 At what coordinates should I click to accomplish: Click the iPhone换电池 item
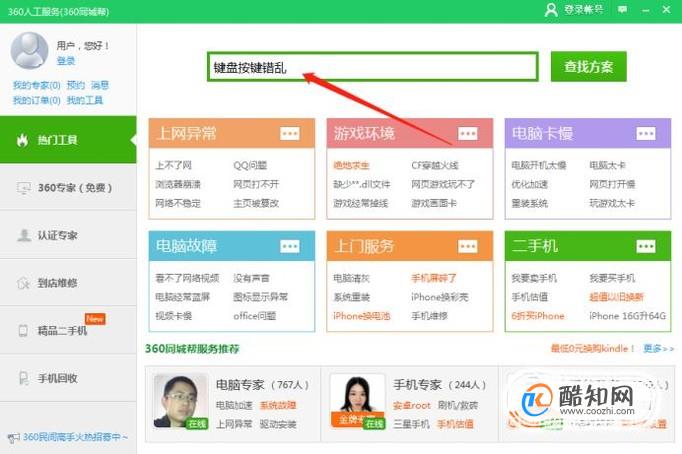pyautogui.click(x=362, y=316)
